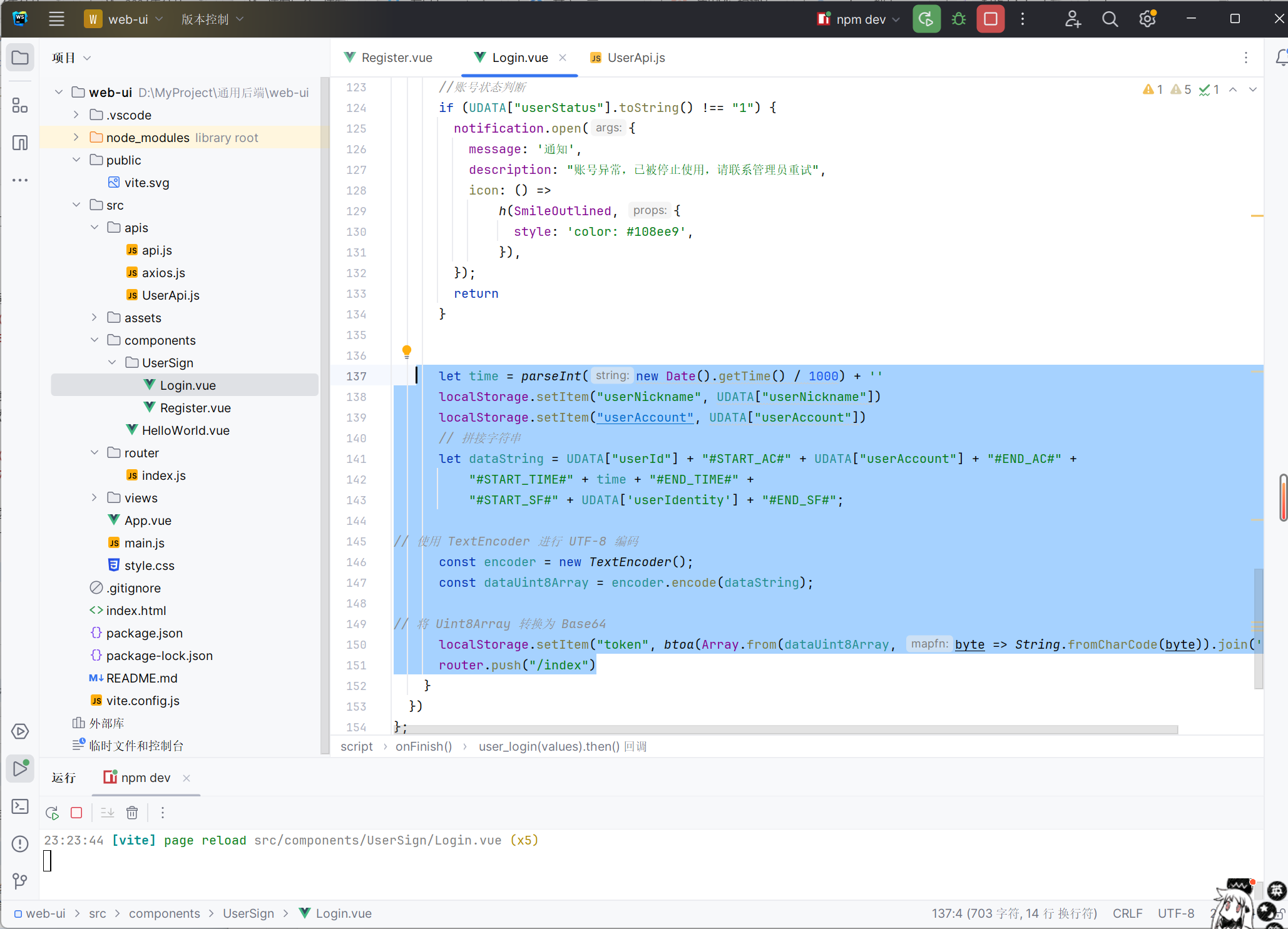Screen dimensions: 1288x929
Task: Expand the node_modules folder
Action: (x=76, y=137)
